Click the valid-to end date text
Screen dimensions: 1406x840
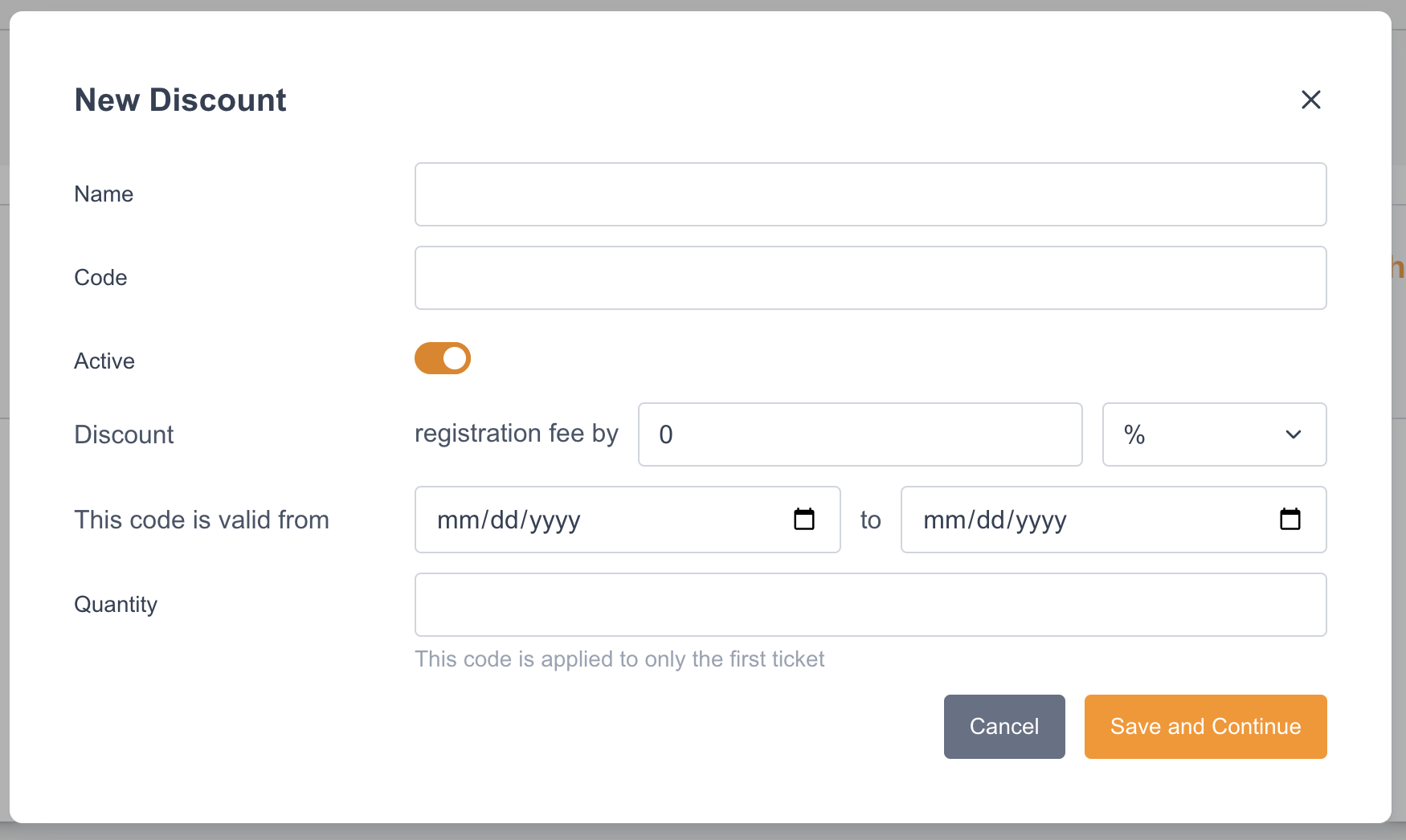pos(995,520)
